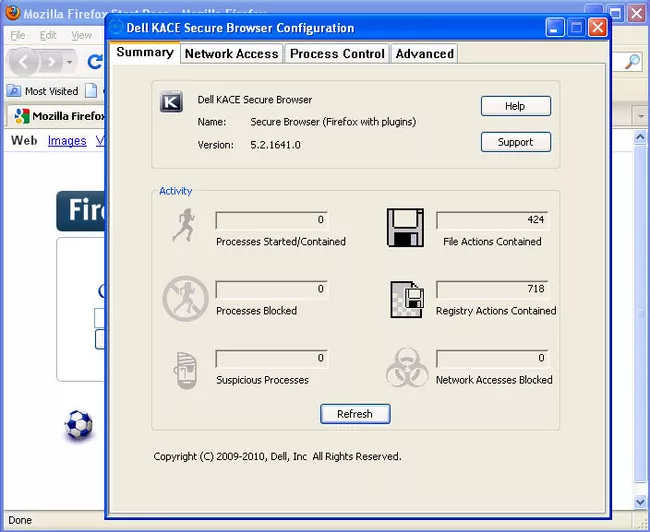The height and width of the screenshot is (532, 650).
Task: Click the Activity group label
Action: 175,191
